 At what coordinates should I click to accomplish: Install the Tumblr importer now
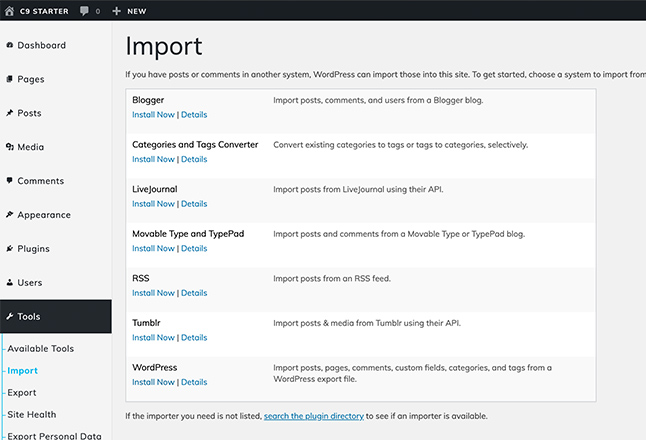click(153, 337)
